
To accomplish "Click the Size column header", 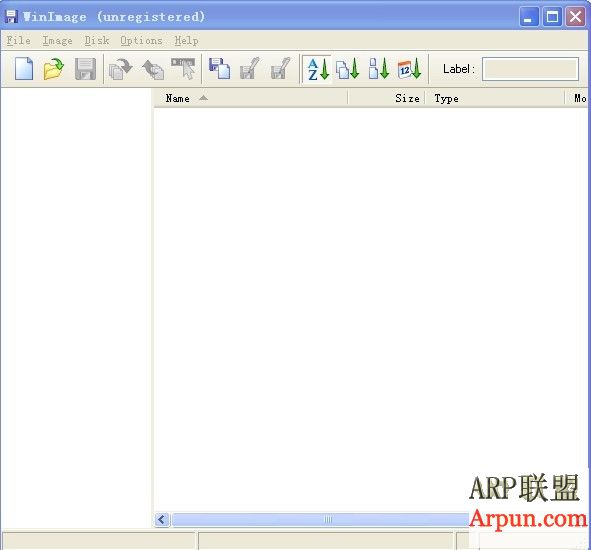I will [x=387, y=98].
